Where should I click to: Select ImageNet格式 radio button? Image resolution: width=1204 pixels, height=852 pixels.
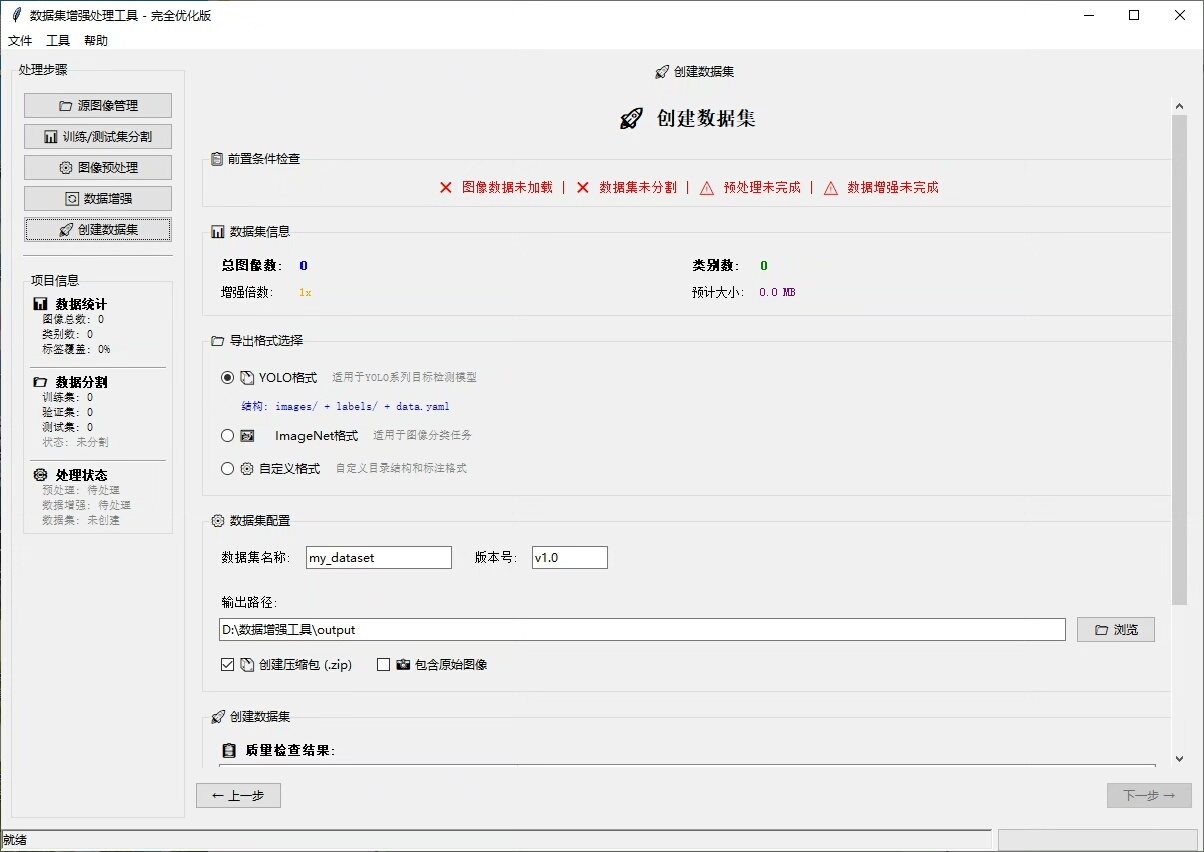coord(228,436)
